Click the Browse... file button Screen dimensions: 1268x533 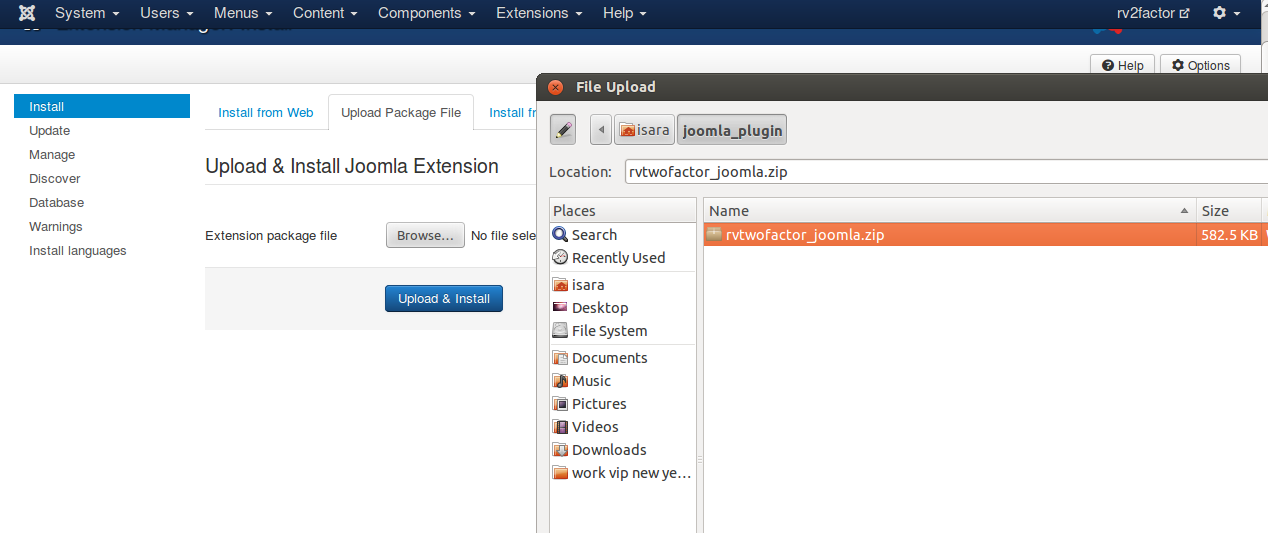click(425, 235)
